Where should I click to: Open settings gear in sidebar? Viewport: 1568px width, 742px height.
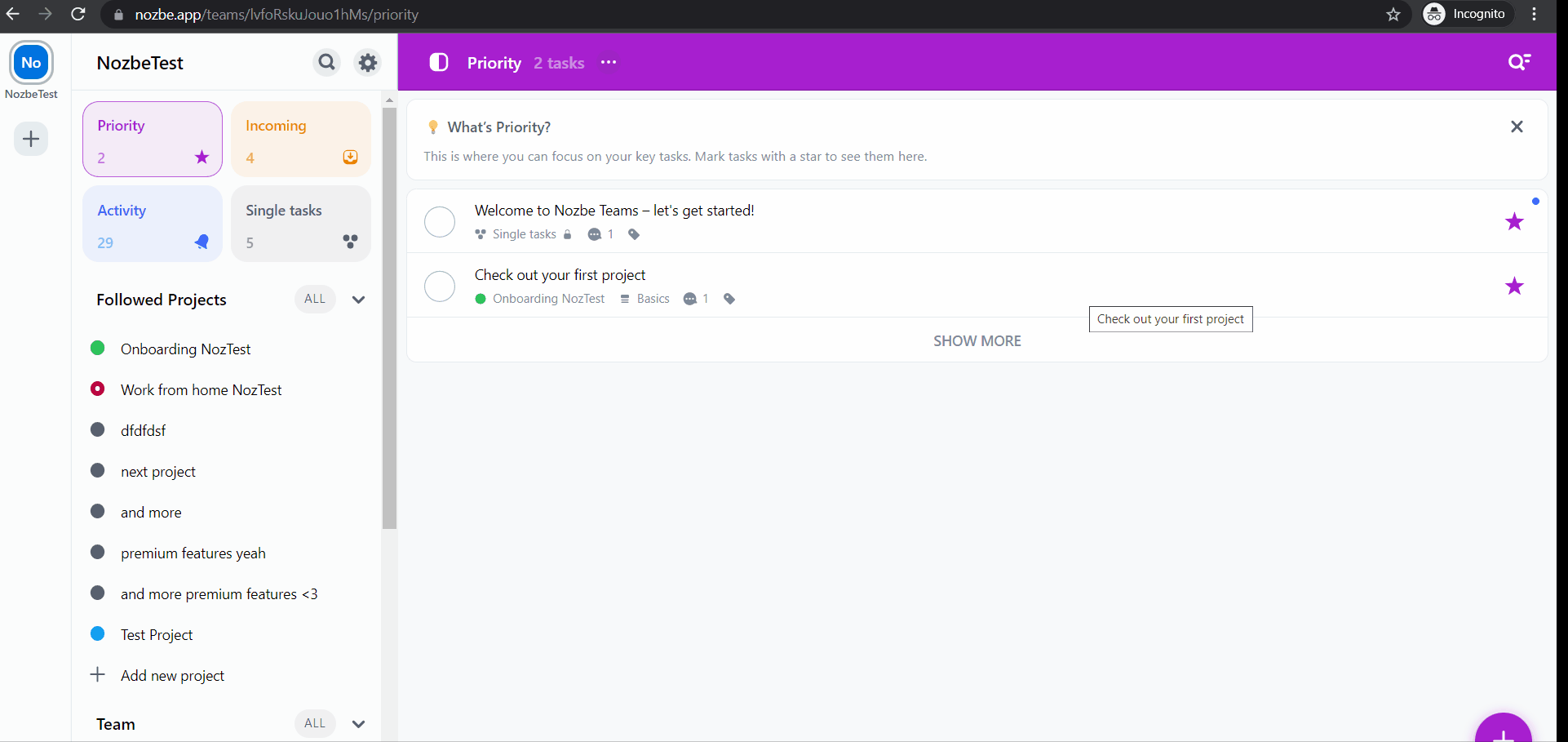[368, 62]
